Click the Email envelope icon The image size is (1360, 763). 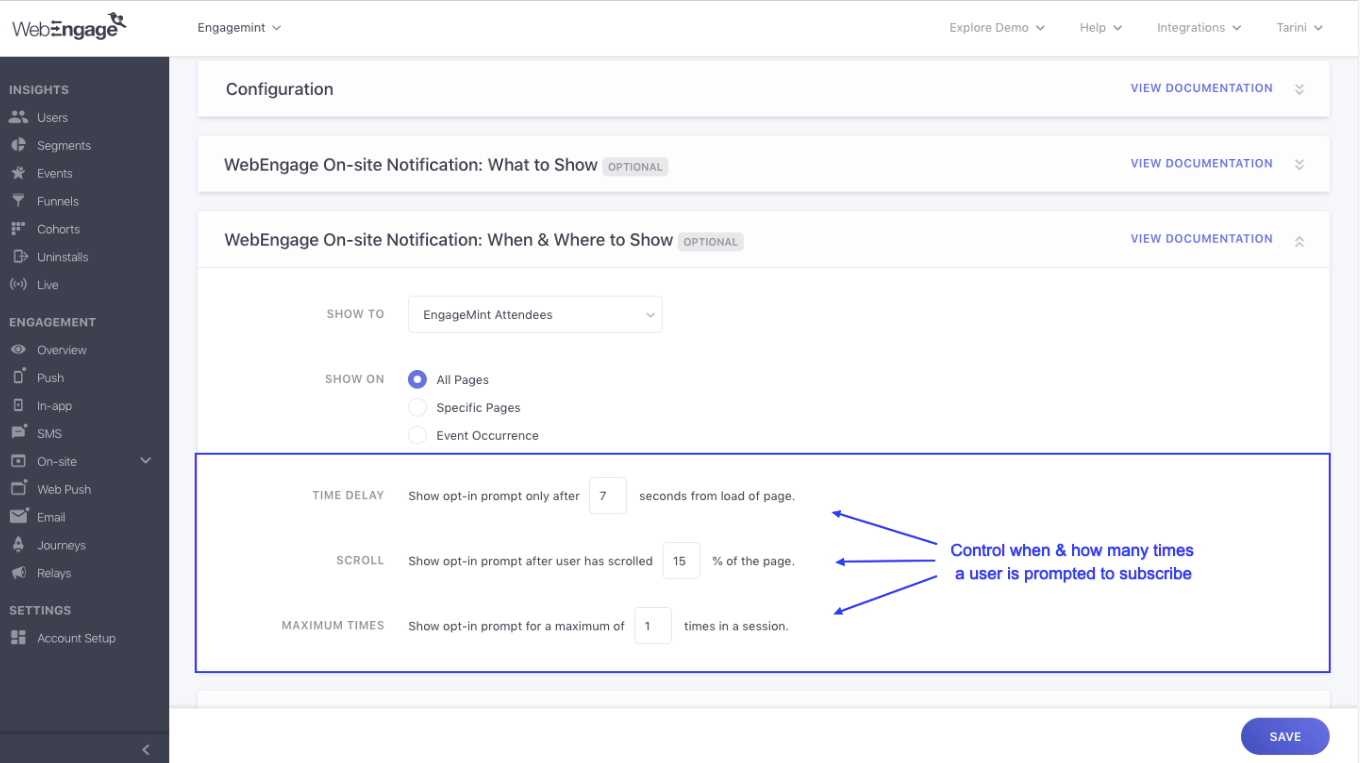click(18, 517)
